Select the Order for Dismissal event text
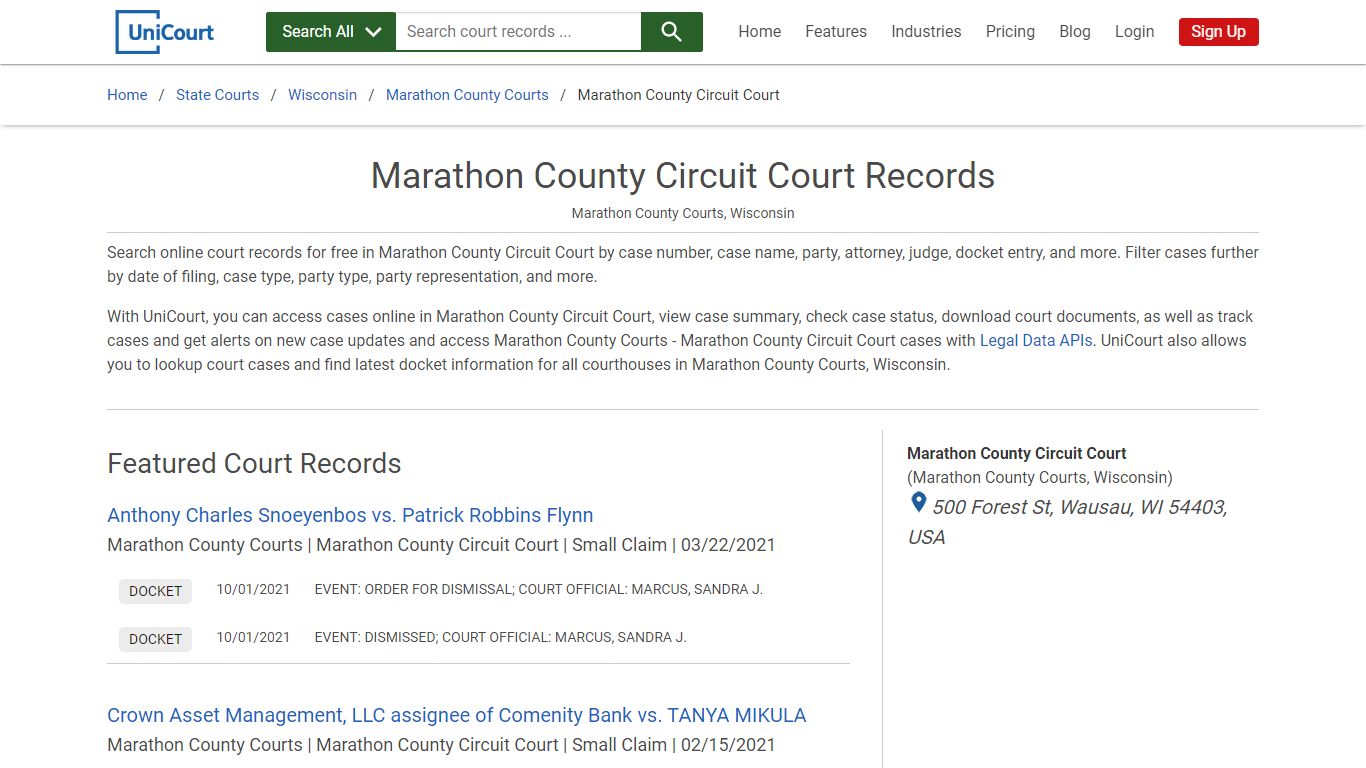This screenshot has height=768, width=1366. [x=539, y=590]
